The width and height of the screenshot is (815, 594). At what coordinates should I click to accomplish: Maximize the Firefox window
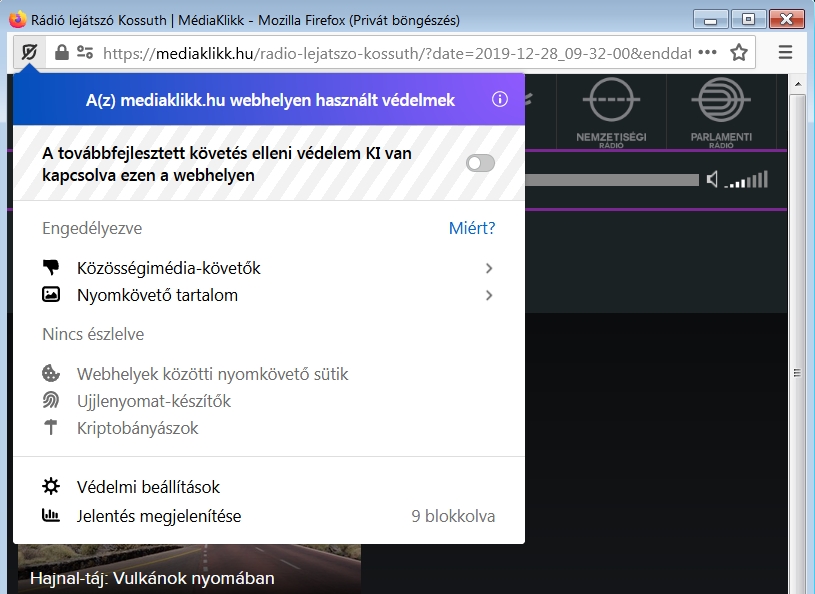tap(748, 20)
